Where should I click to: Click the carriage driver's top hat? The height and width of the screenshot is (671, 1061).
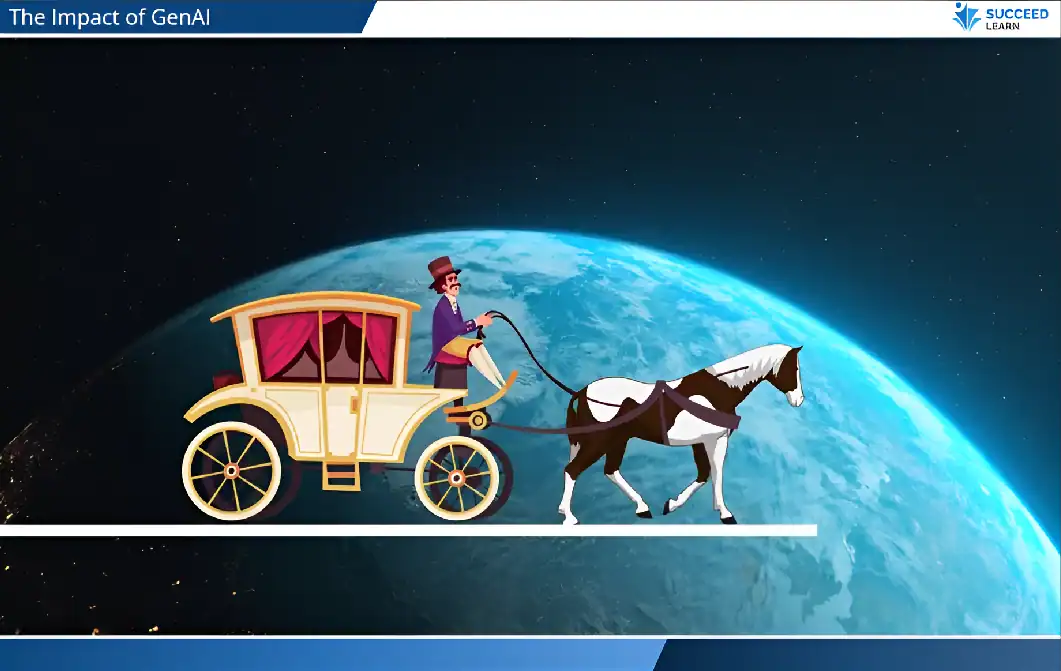(441, 270)
